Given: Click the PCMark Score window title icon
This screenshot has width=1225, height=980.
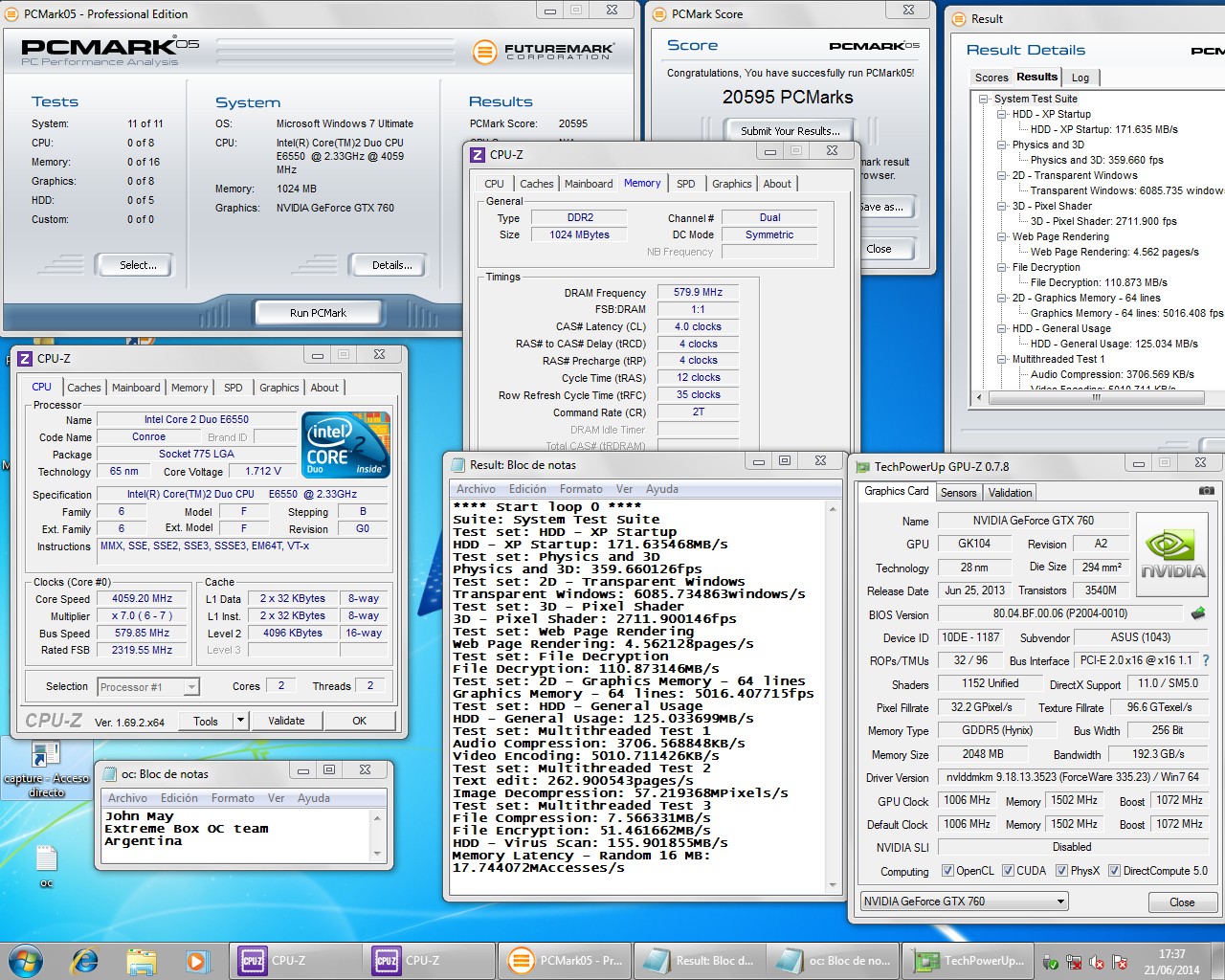Looking at the screenshot, I should 659,14.
